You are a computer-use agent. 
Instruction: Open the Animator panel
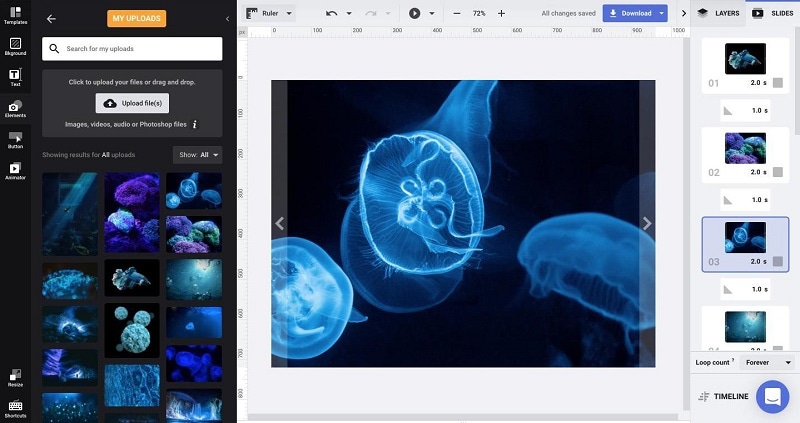(x=15, y=171)
